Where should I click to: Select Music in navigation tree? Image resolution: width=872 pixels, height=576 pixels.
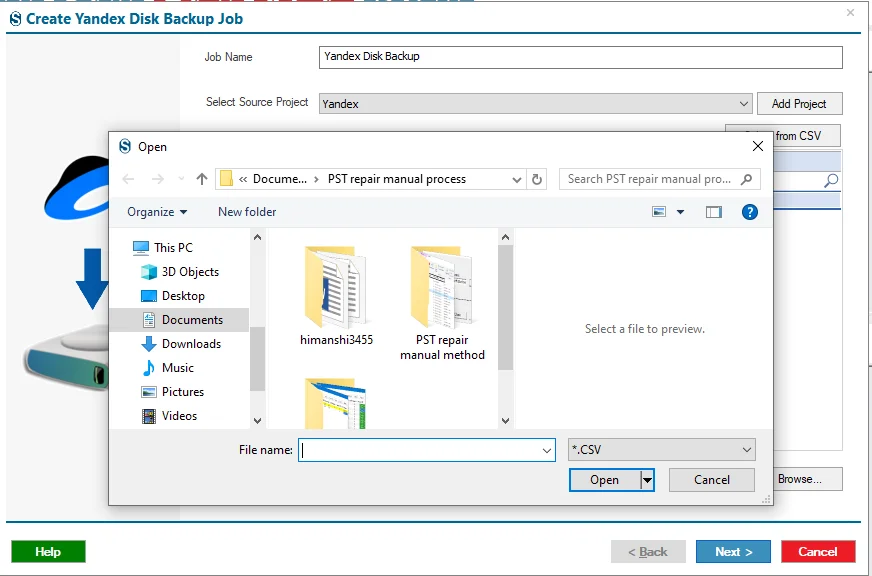coord(177,368)
